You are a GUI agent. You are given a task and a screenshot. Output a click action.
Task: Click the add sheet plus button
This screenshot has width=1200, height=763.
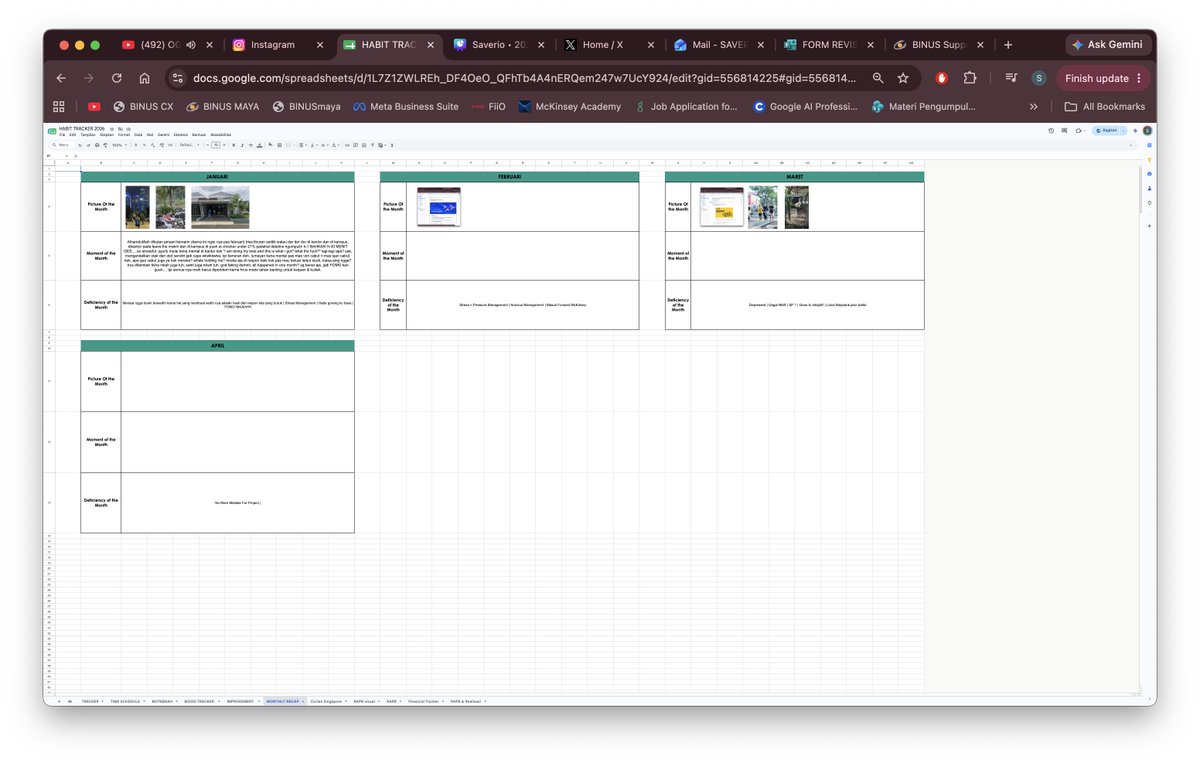tap(59, 701)
